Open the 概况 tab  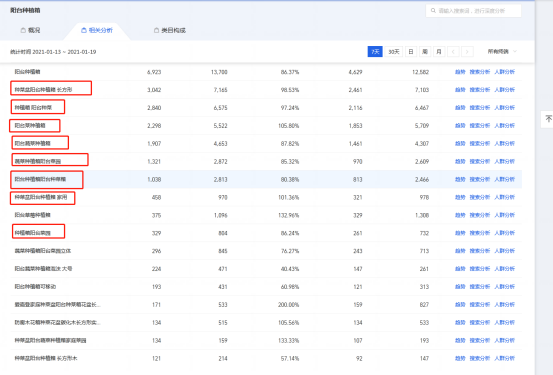click(30, 30)
